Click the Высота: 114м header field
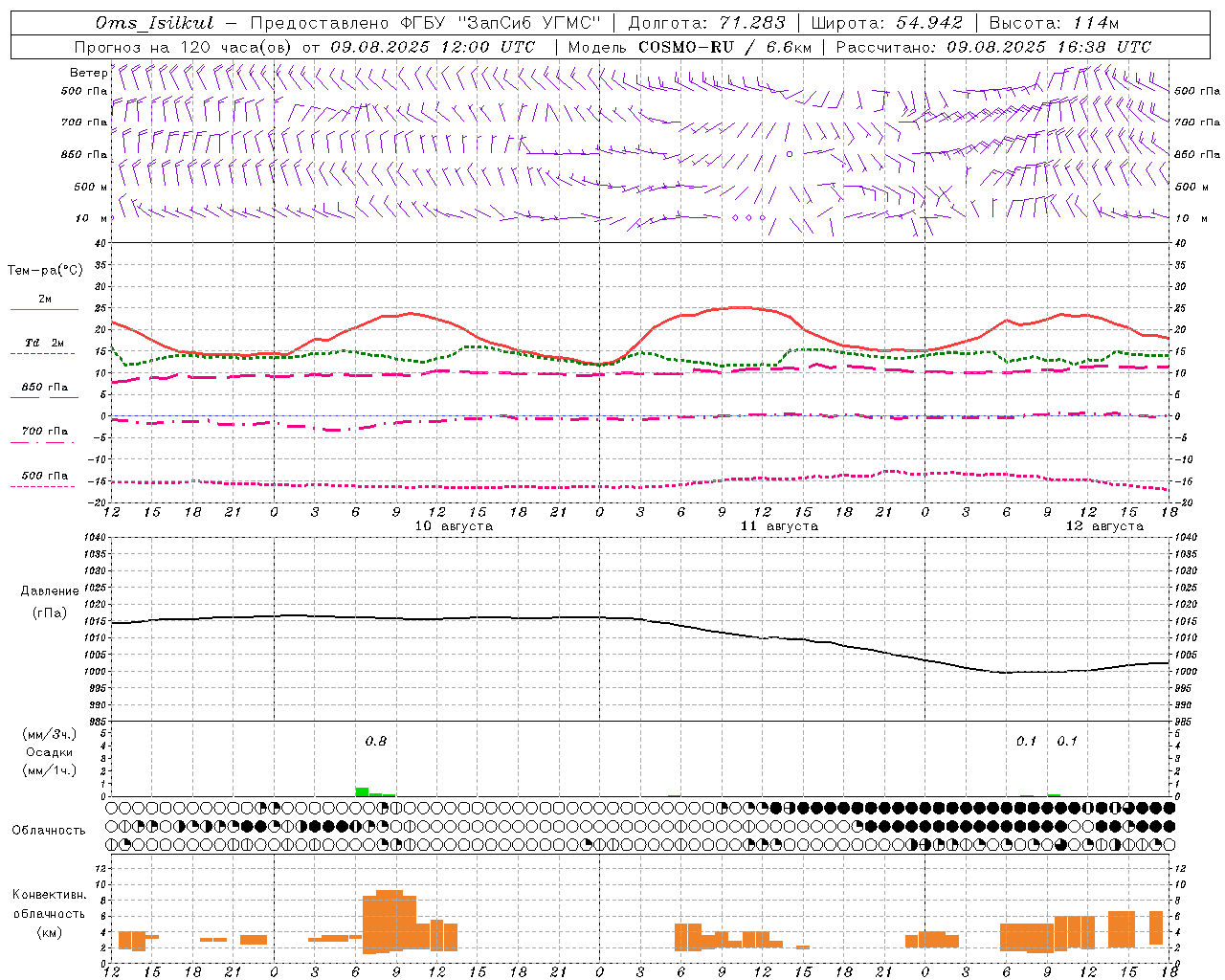This screenshot has height=980, width=1225. tap(1054, 23)
